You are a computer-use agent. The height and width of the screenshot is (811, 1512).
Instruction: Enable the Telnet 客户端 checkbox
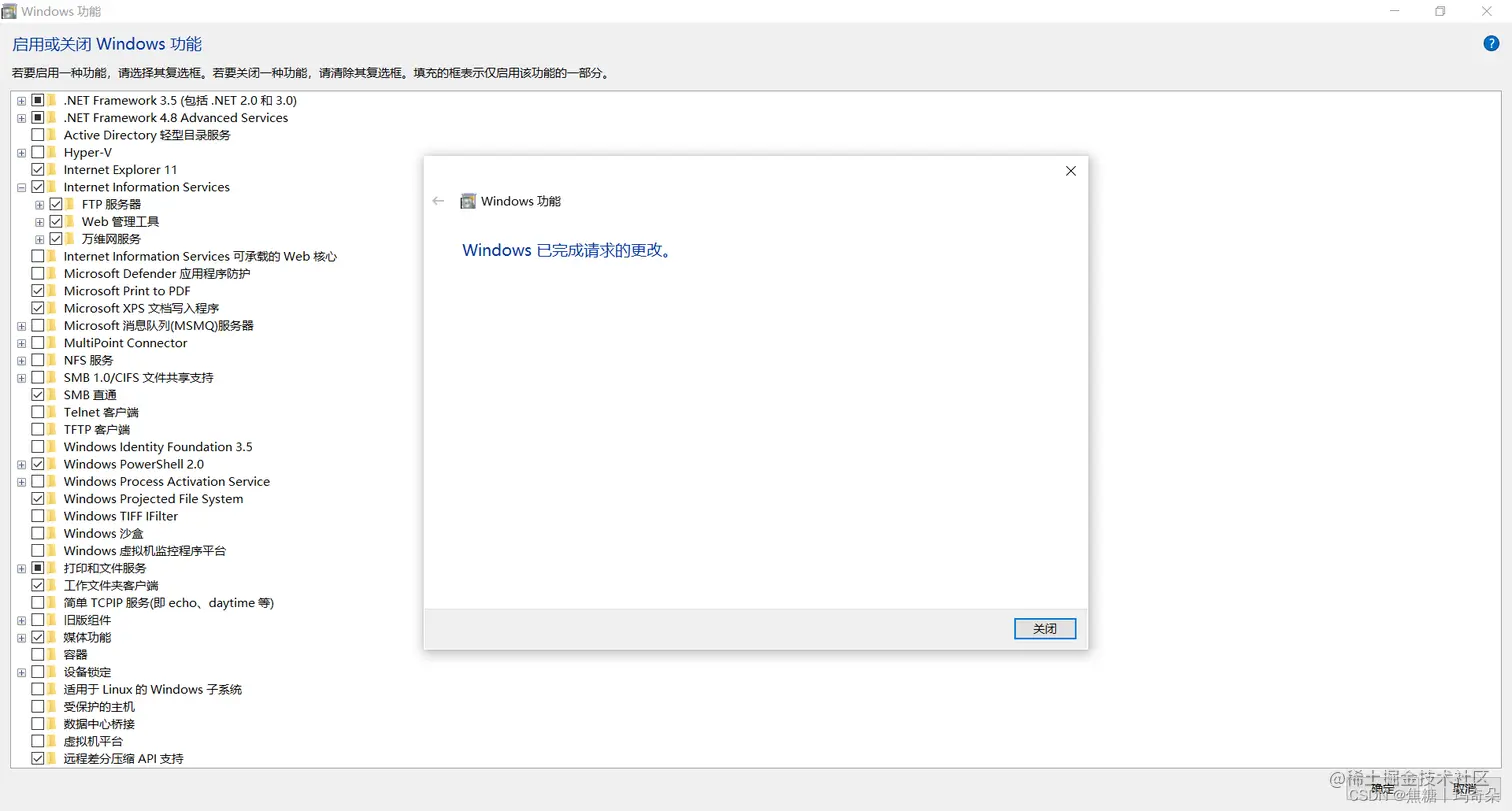(38, 412)
